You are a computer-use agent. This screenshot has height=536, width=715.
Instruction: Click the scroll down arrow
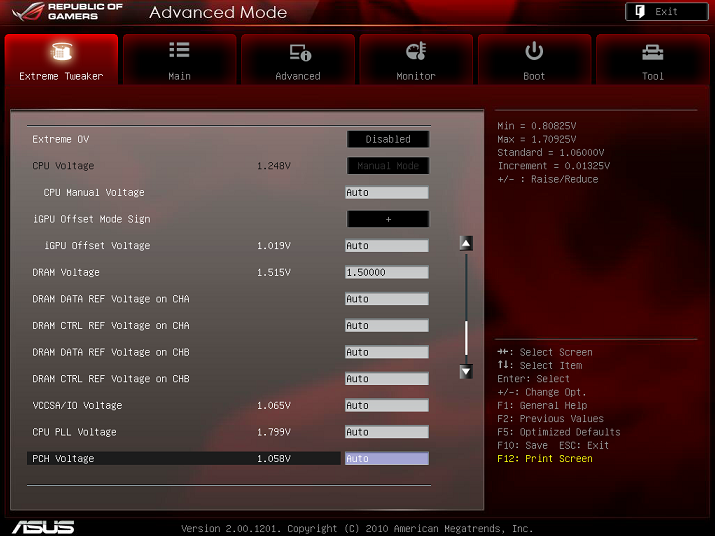[466, 371]
